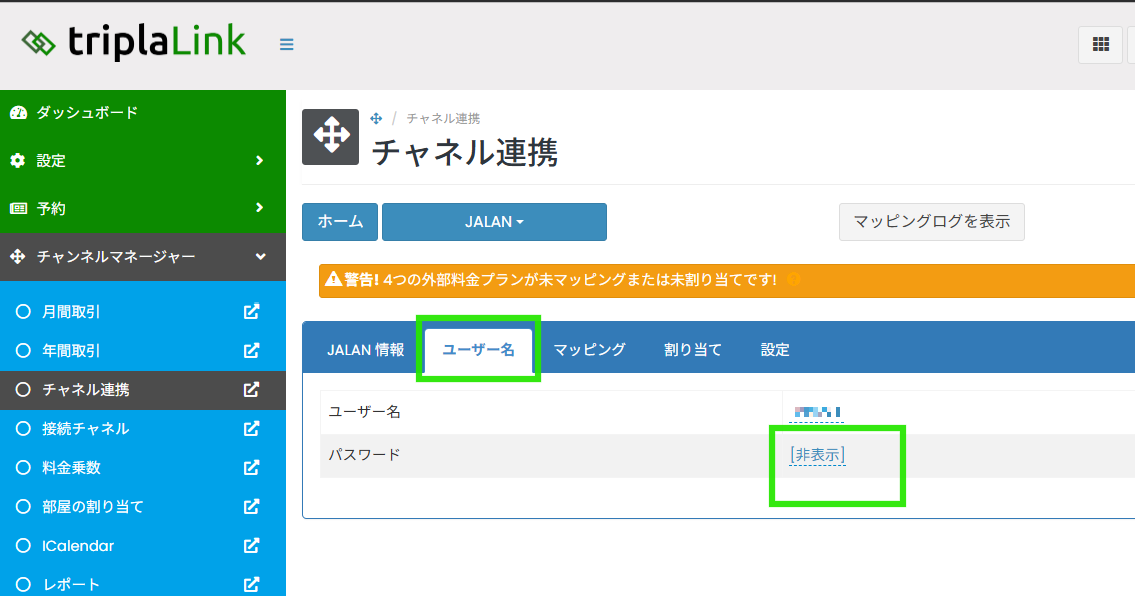Open the grid apps icon button
Viewport: 1135px width, 596px height.
pos(1100,44)
